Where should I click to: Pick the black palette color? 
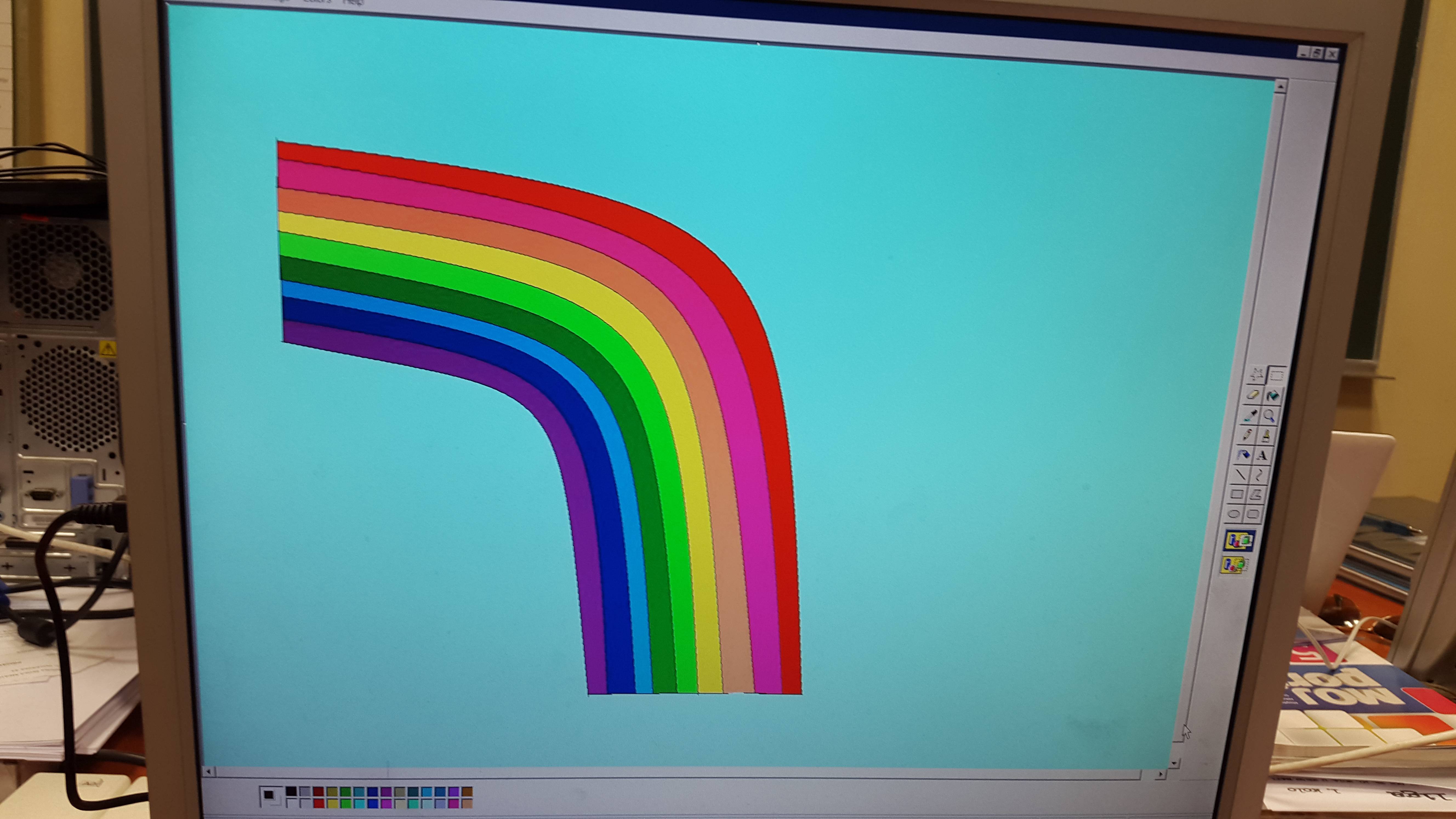[x=291, y=791]
